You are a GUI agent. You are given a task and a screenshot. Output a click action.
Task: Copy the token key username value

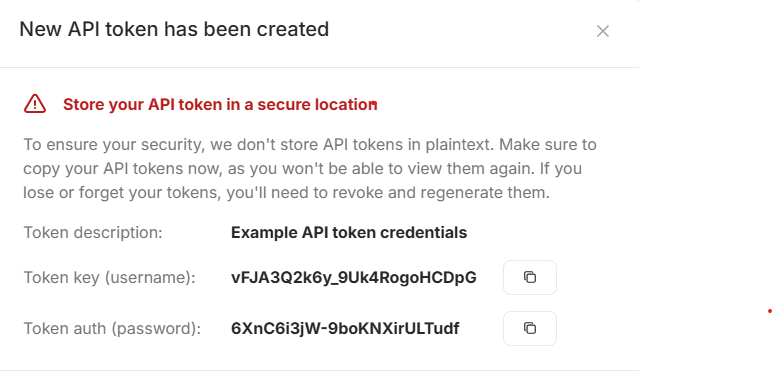[529, 277]
